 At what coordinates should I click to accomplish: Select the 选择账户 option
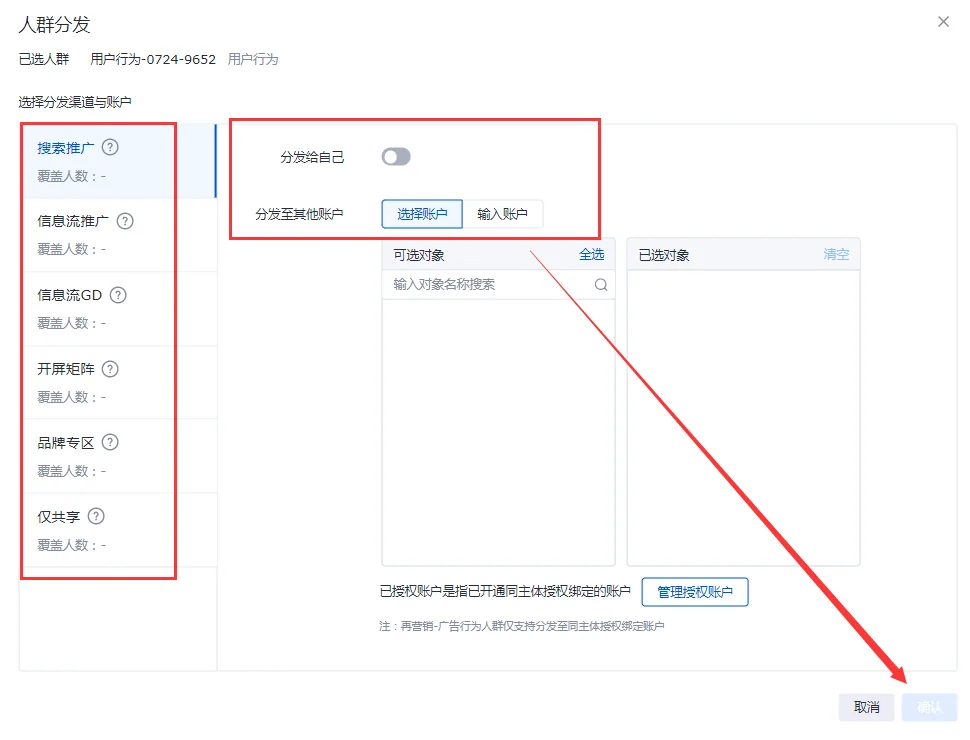pos(422,214)
